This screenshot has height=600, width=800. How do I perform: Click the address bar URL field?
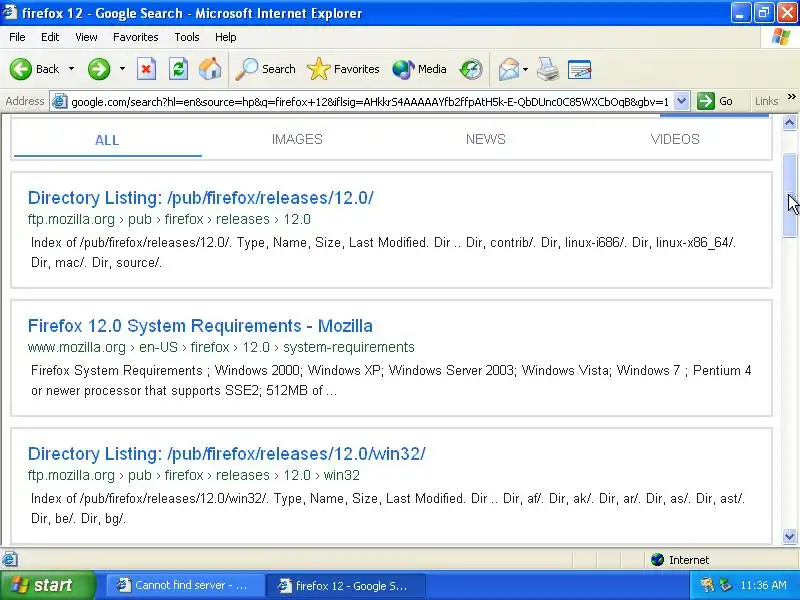[x=370, y=102]
